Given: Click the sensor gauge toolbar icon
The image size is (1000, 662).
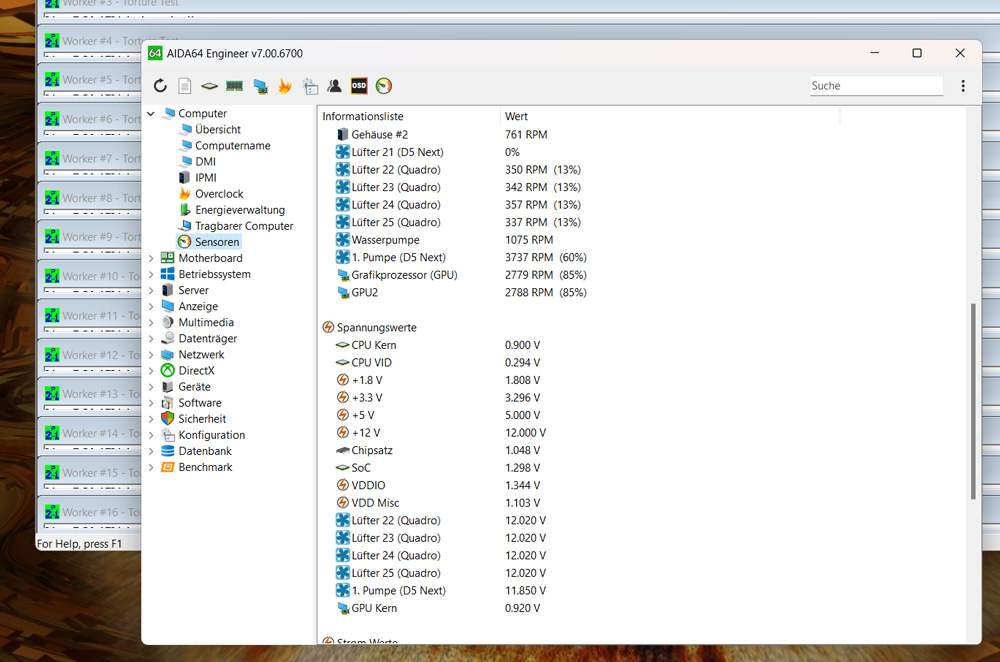Looking at the screenshot, I should tap(383, 85).
